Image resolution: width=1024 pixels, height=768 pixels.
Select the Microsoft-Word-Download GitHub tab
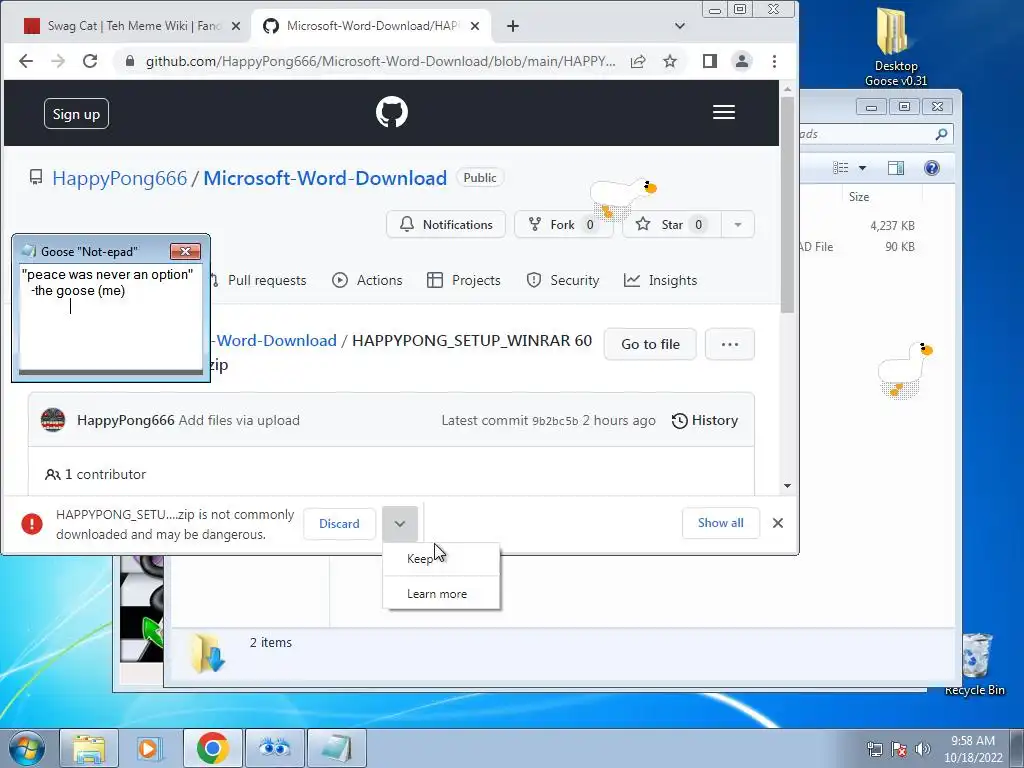[x=372, y=26]
